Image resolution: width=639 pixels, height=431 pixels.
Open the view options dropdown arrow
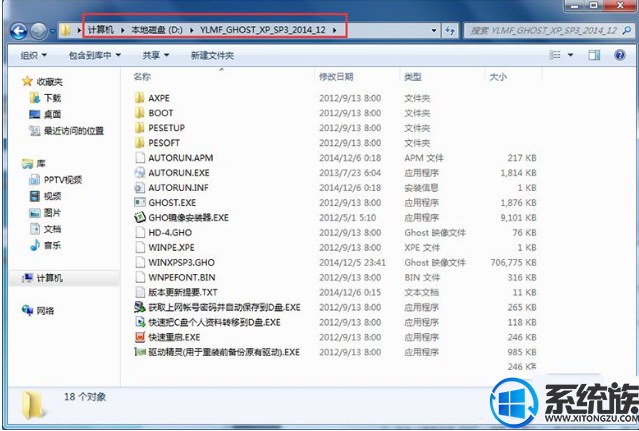[x=571, y=55]
